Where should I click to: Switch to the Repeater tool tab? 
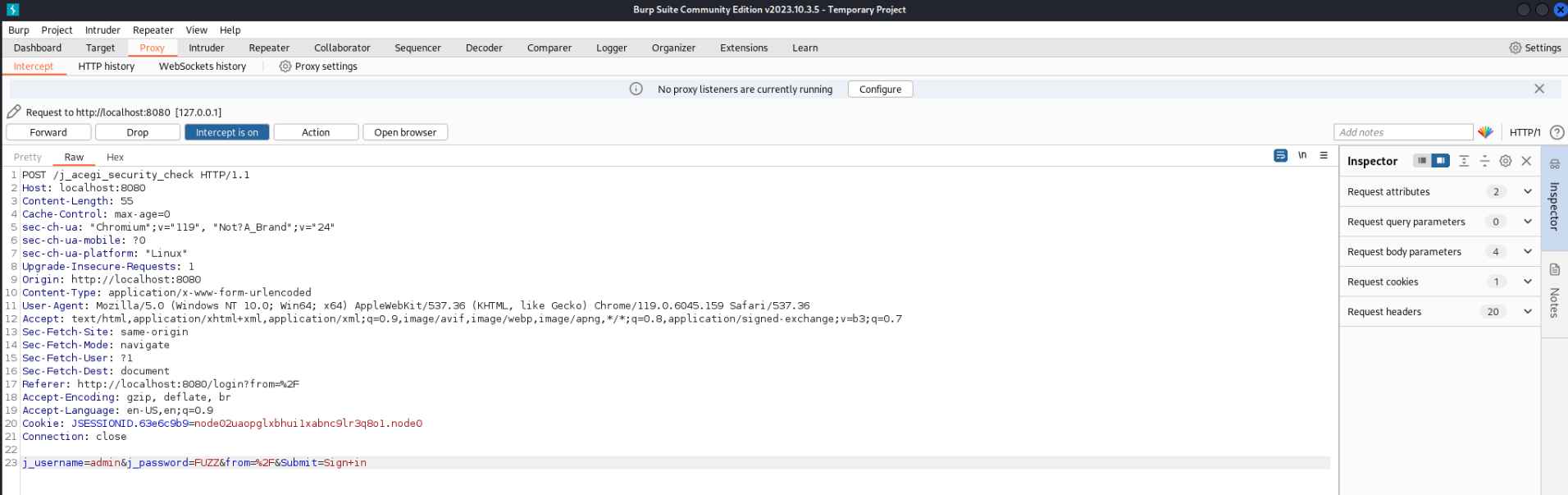click(269, 48)
